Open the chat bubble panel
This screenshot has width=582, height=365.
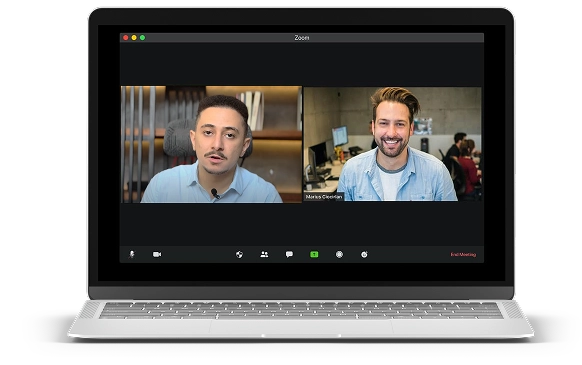(289, 254)
